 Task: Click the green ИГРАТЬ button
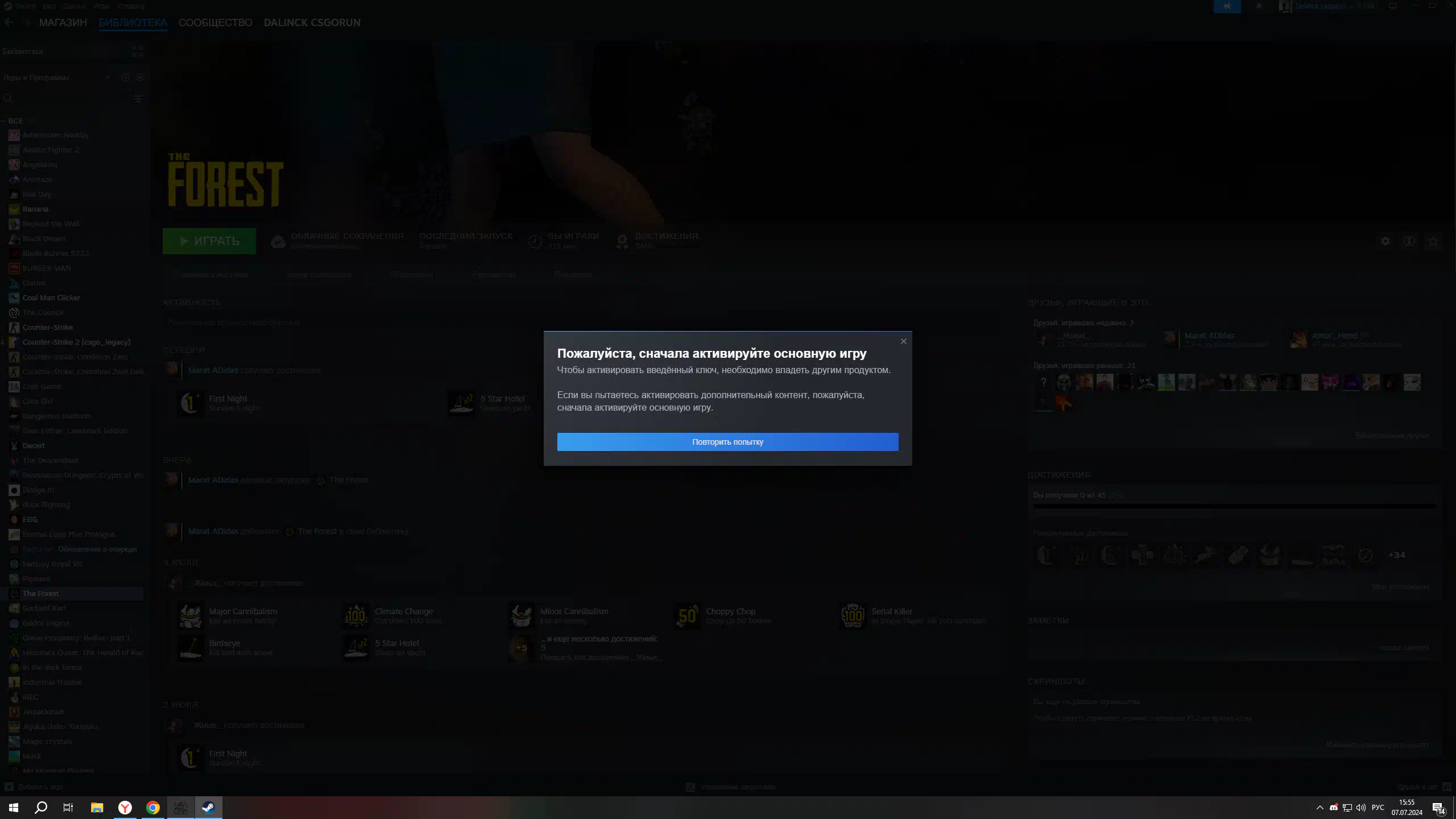[209, 241]
